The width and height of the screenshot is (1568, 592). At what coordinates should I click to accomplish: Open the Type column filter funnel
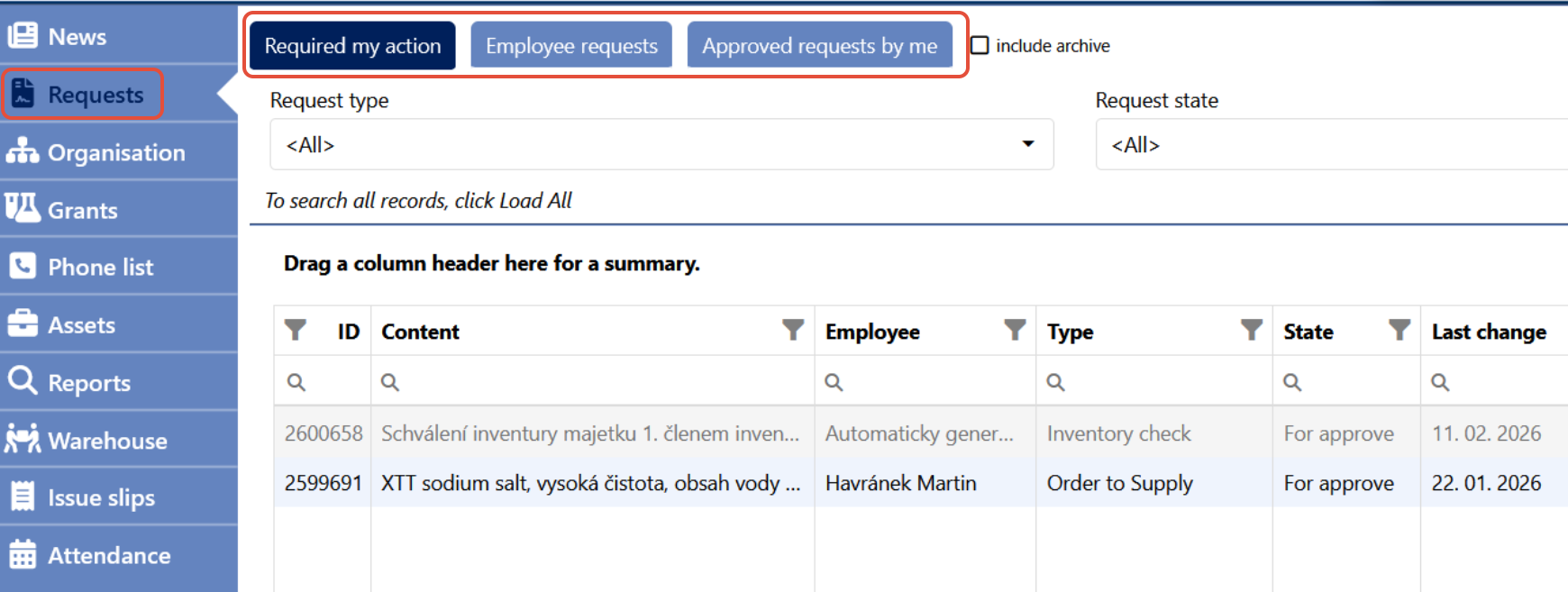[1252, 331]
